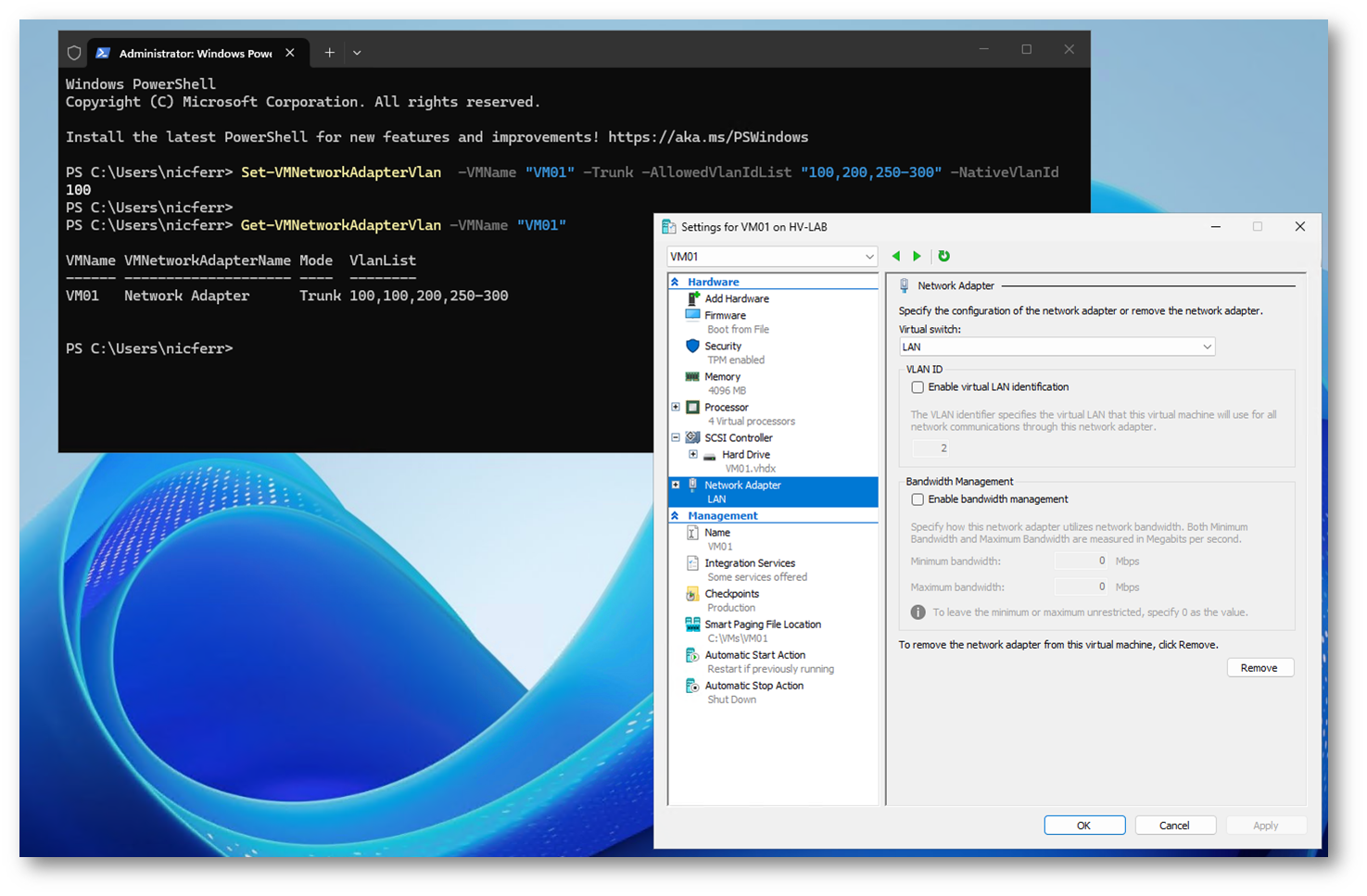The height and width of the screenshot is (896, 1367).
Task: Enable virtual LAN identification checkbox
Action: tap(918, 387)
